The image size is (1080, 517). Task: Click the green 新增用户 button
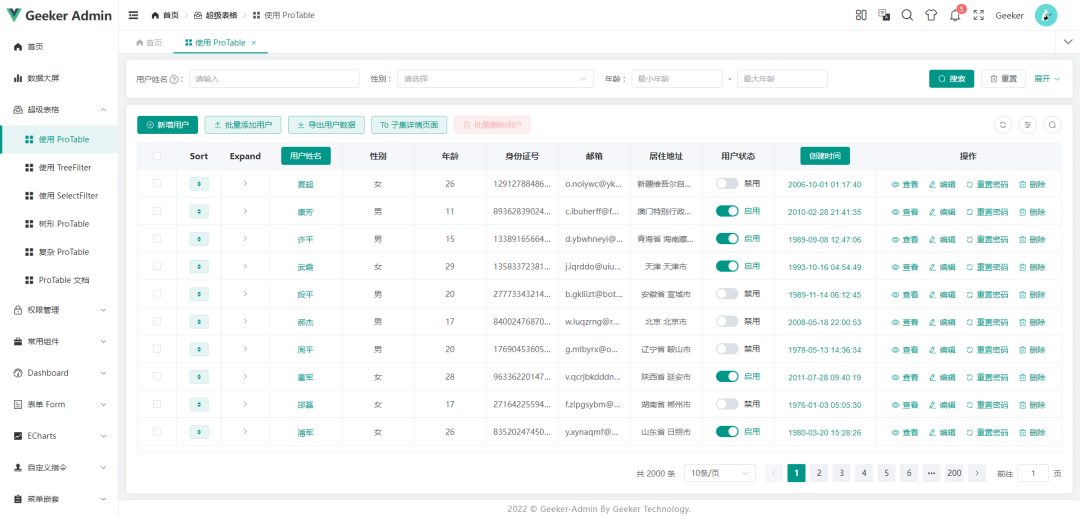(x=167, y=125)
